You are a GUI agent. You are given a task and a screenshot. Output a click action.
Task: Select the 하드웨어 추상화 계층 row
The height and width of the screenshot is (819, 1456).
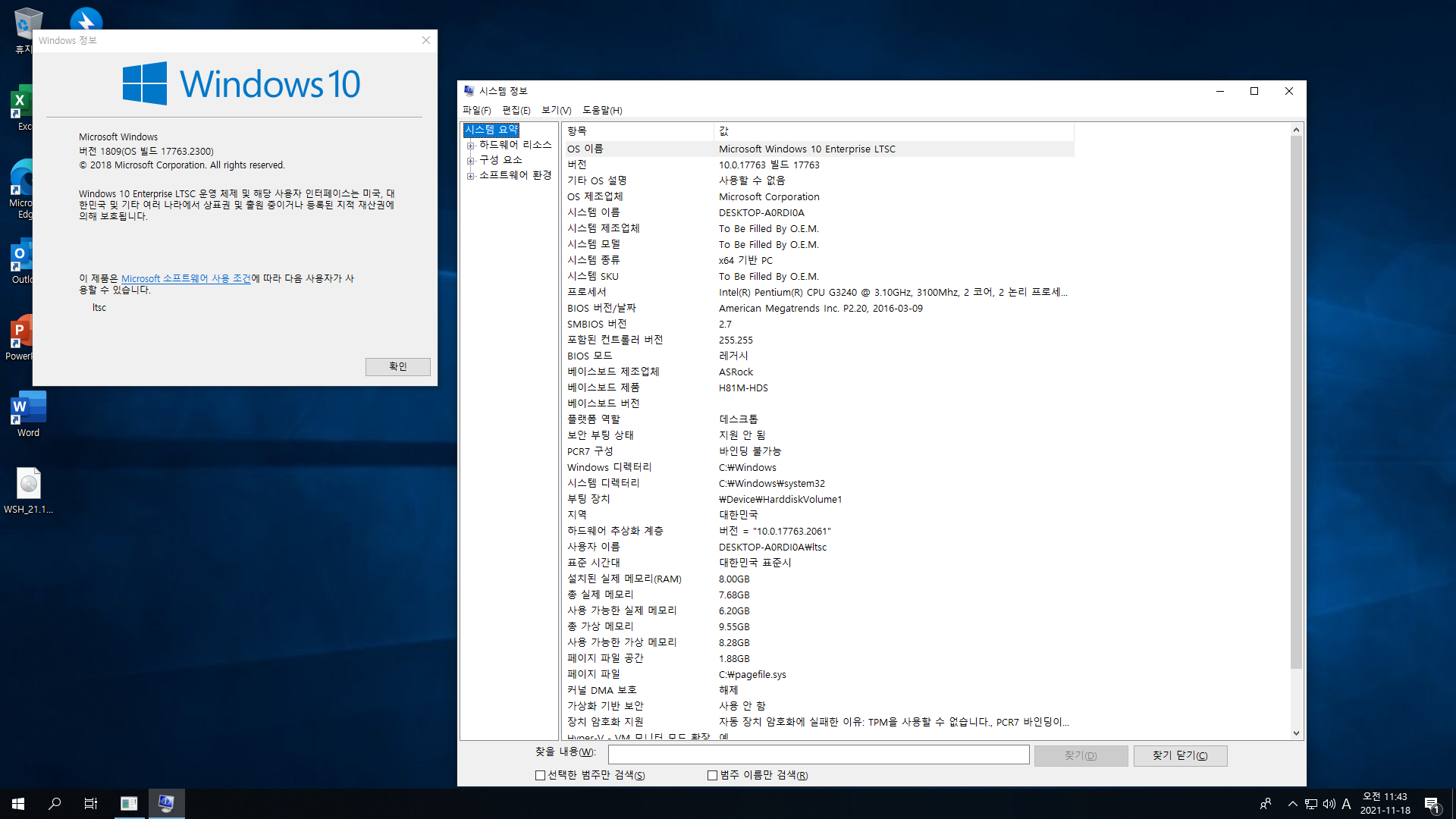pos(818,532)
